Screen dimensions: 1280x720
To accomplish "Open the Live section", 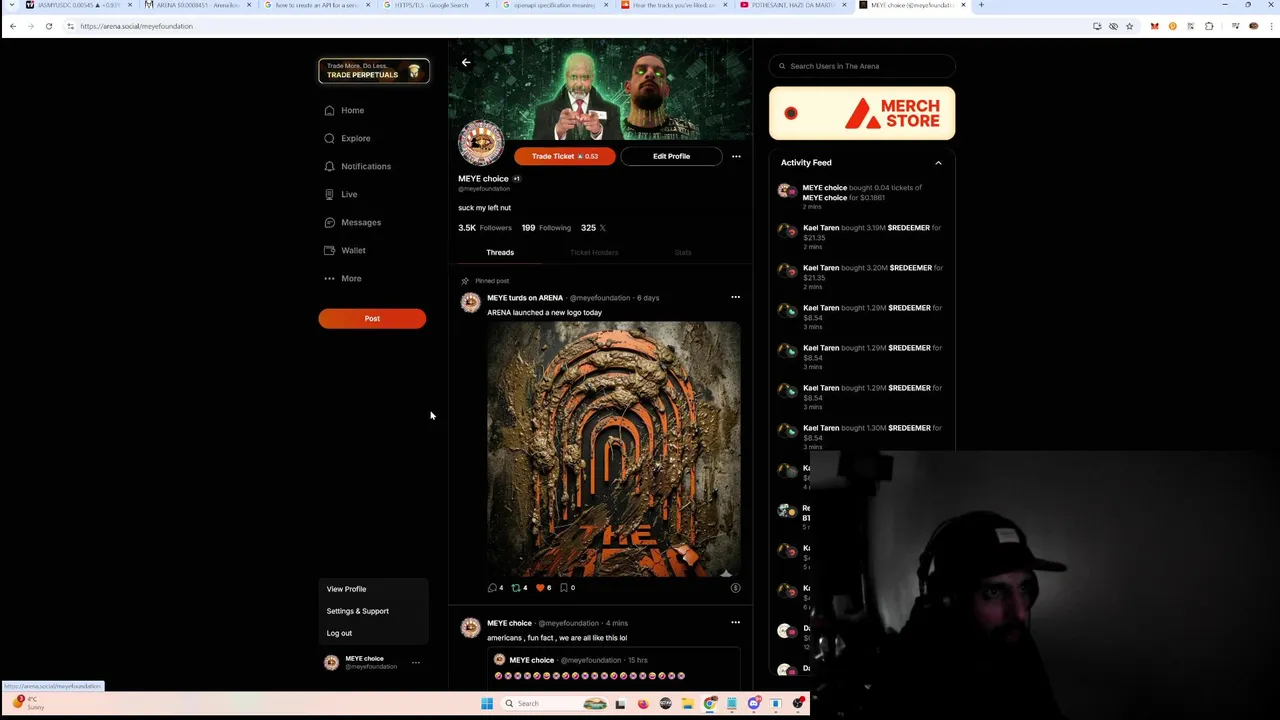I will coord(340,194).
